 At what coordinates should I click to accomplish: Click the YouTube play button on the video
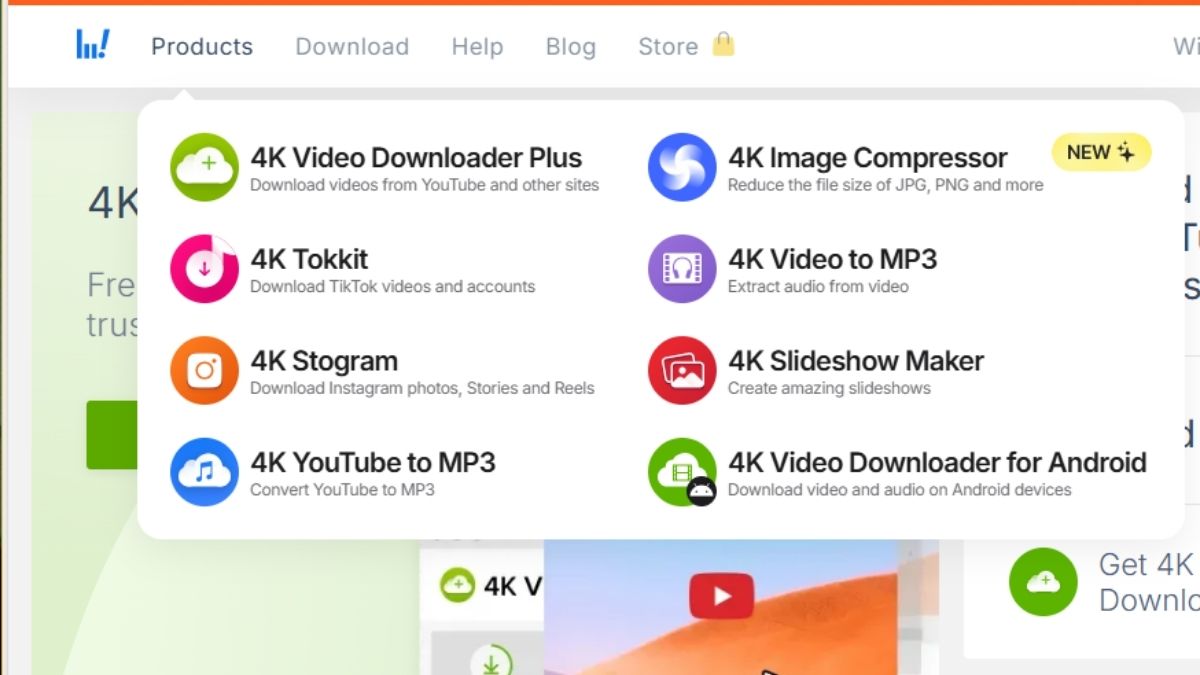click(x=721, y=596)
